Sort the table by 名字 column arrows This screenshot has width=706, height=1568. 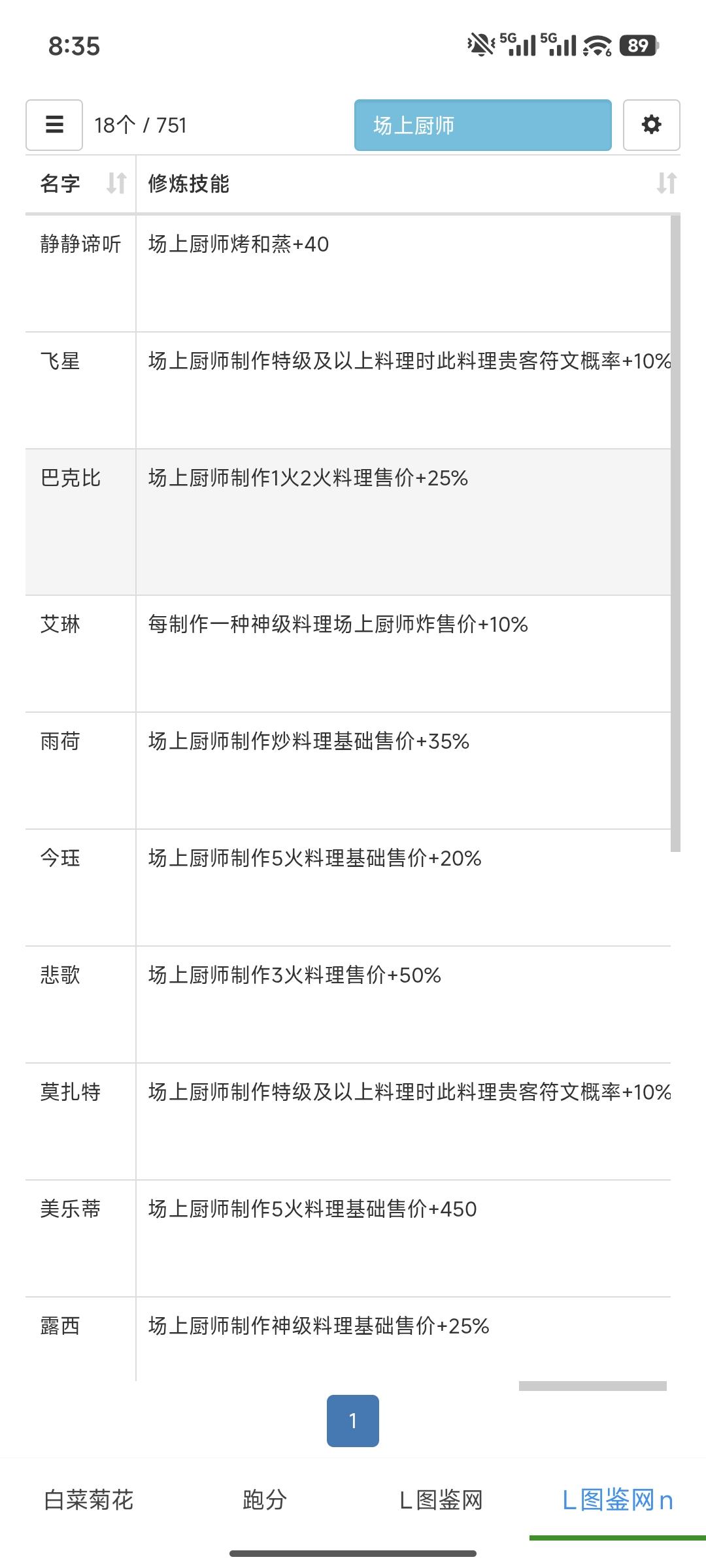click(x=116, y=183)
